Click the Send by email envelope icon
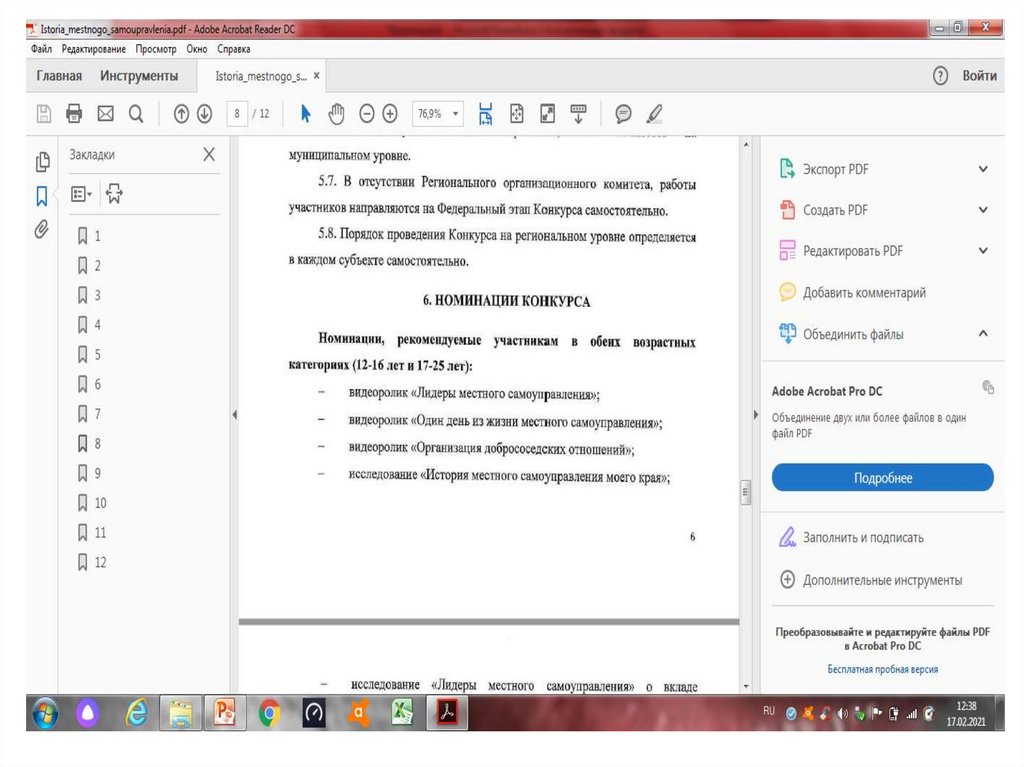Image resolution: width=1024 pixels, height=767 pixels. tap(105, 114)
